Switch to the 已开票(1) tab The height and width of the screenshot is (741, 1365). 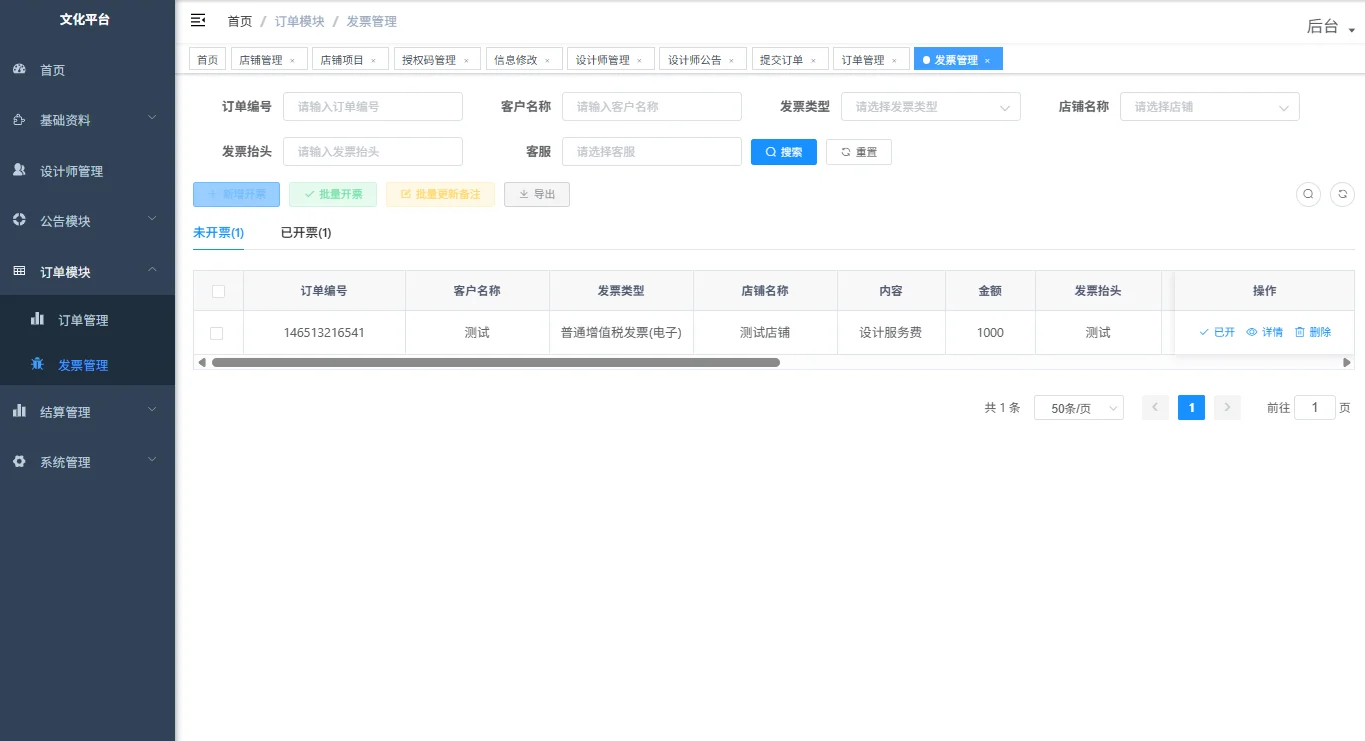point(304,232)
